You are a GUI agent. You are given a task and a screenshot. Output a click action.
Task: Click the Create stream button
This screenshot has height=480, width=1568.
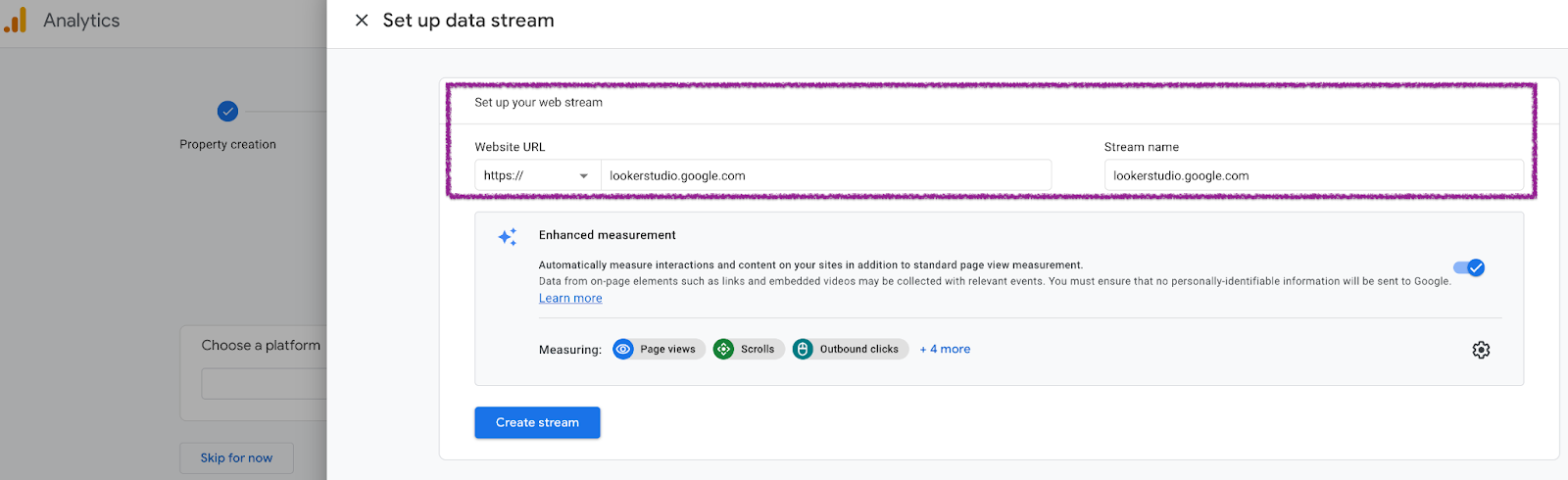tap(537, 422)
